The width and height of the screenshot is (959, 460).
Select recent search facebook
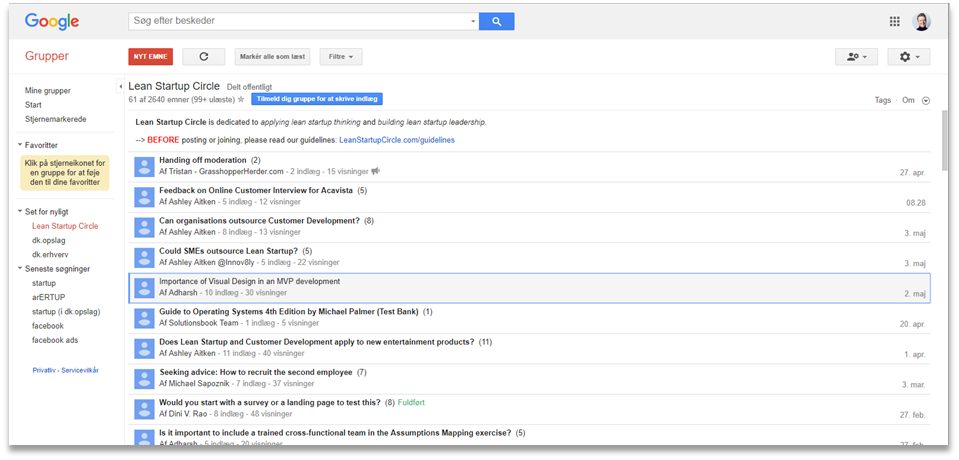(x=48, y=325)
